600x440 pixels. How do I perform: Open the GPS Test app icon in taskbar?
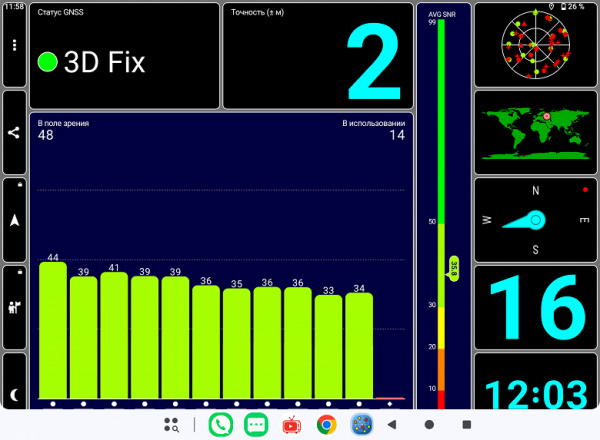tap(362, 425)
